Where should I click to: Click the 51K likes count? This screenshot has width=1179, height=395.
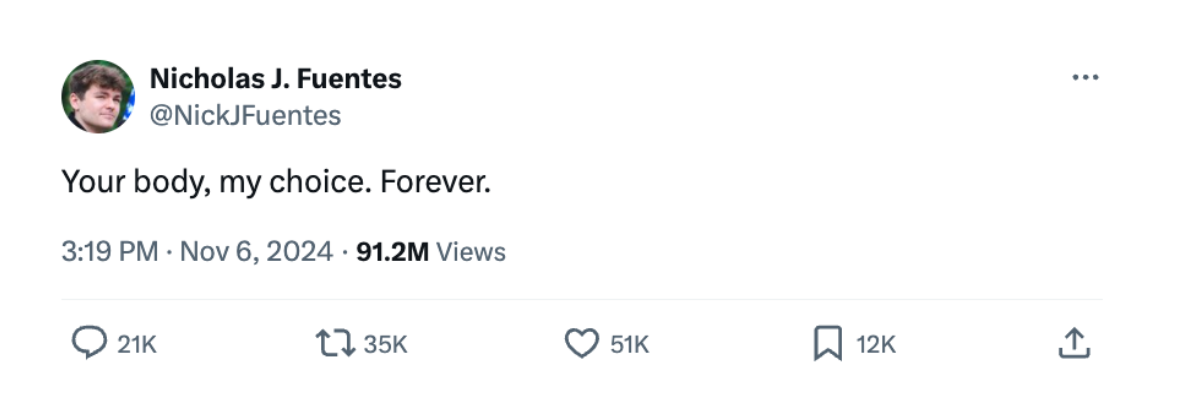coord(629,345)
